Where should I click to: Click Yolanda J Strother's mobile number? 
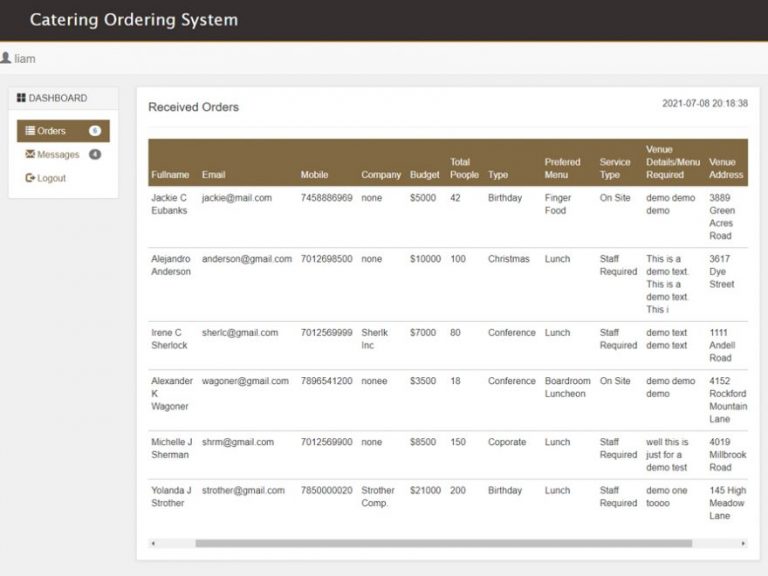326,491
